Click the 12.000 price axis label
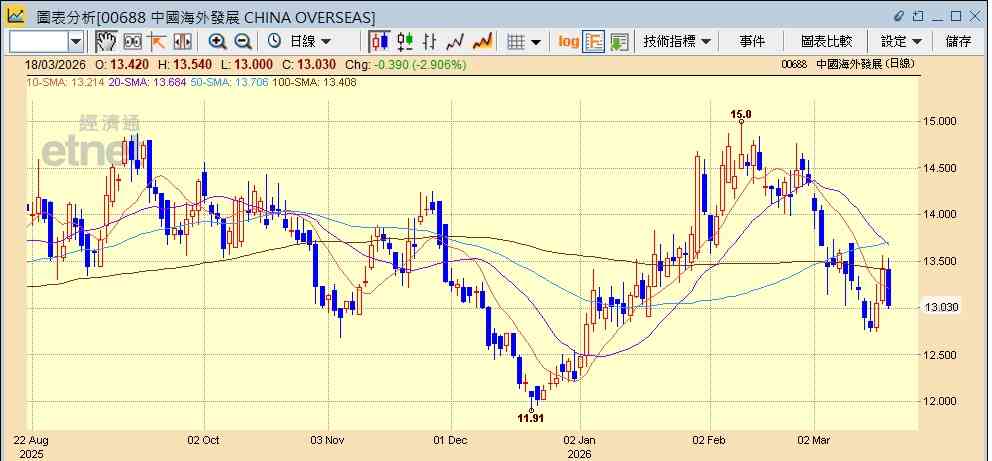The height and width of the screenshot is (461, 992). tap(940, 402)
